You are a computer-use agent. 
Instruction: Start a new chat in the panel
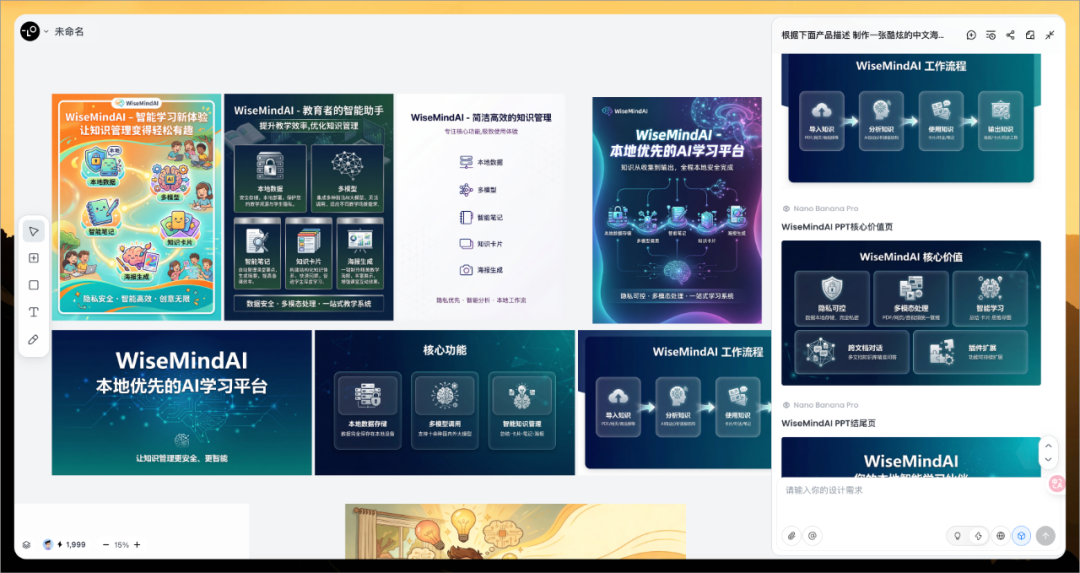[x=971, y=35]
